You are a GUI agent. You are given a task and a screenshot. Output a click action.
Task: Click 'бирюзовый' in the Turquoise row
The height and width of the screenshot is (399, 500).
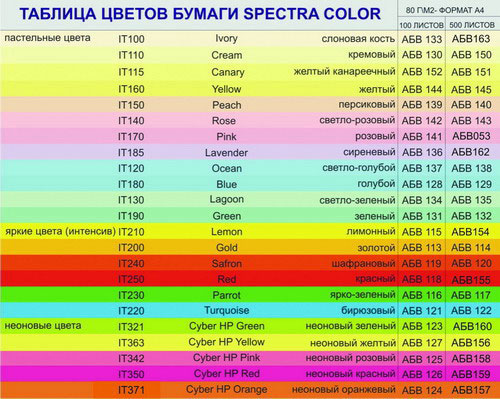point(368,310)
